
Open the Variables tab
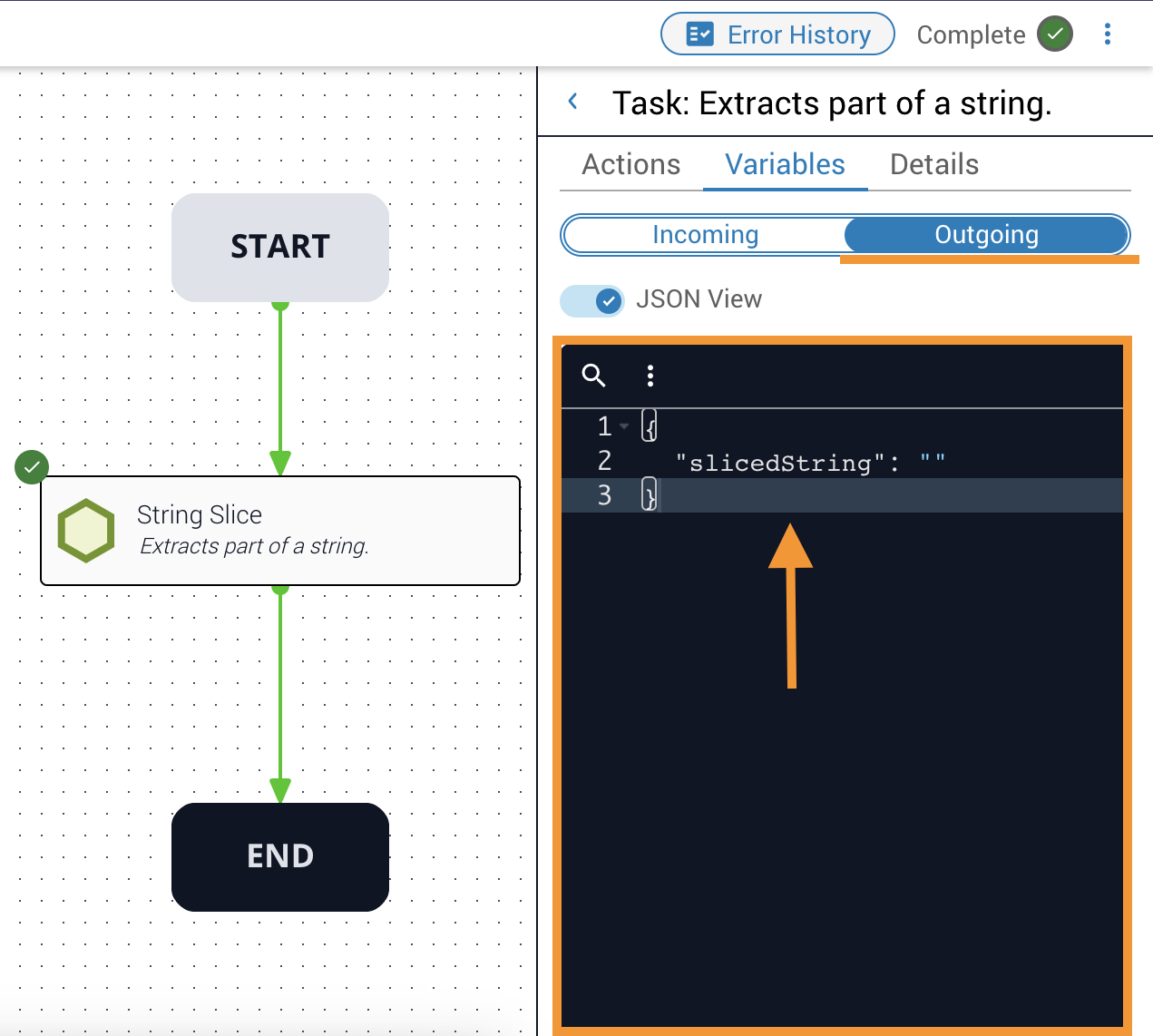(786, 164)
